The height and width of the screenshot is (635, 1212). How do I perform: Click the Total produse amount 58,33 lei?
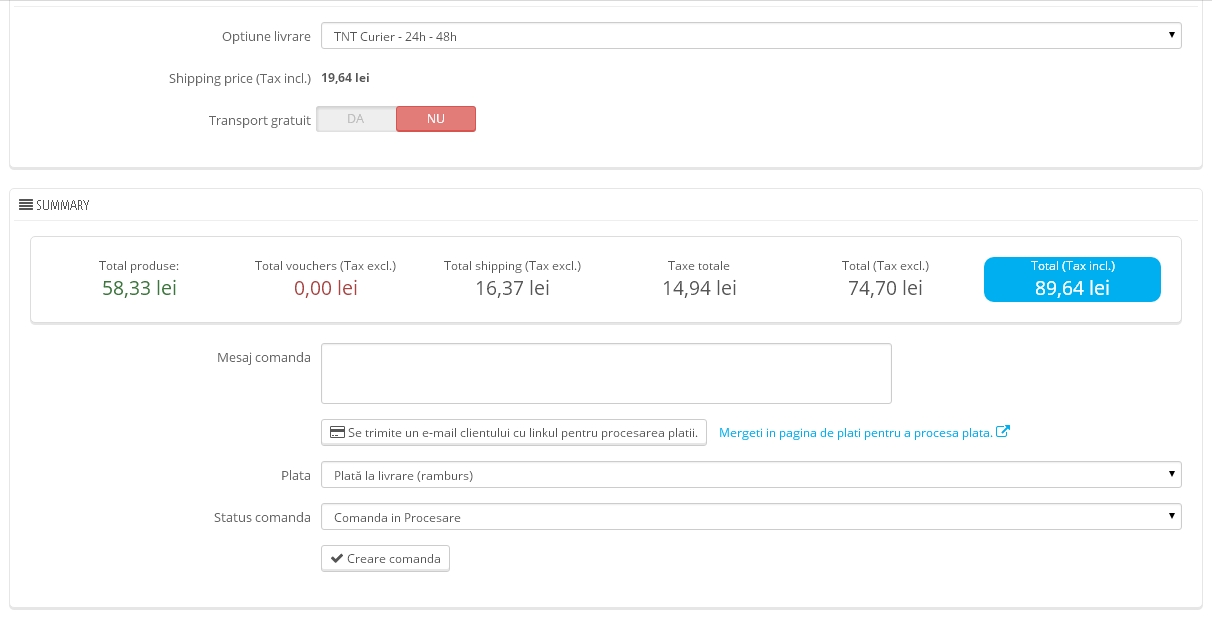pyautogui.click(x=139, y=288)
